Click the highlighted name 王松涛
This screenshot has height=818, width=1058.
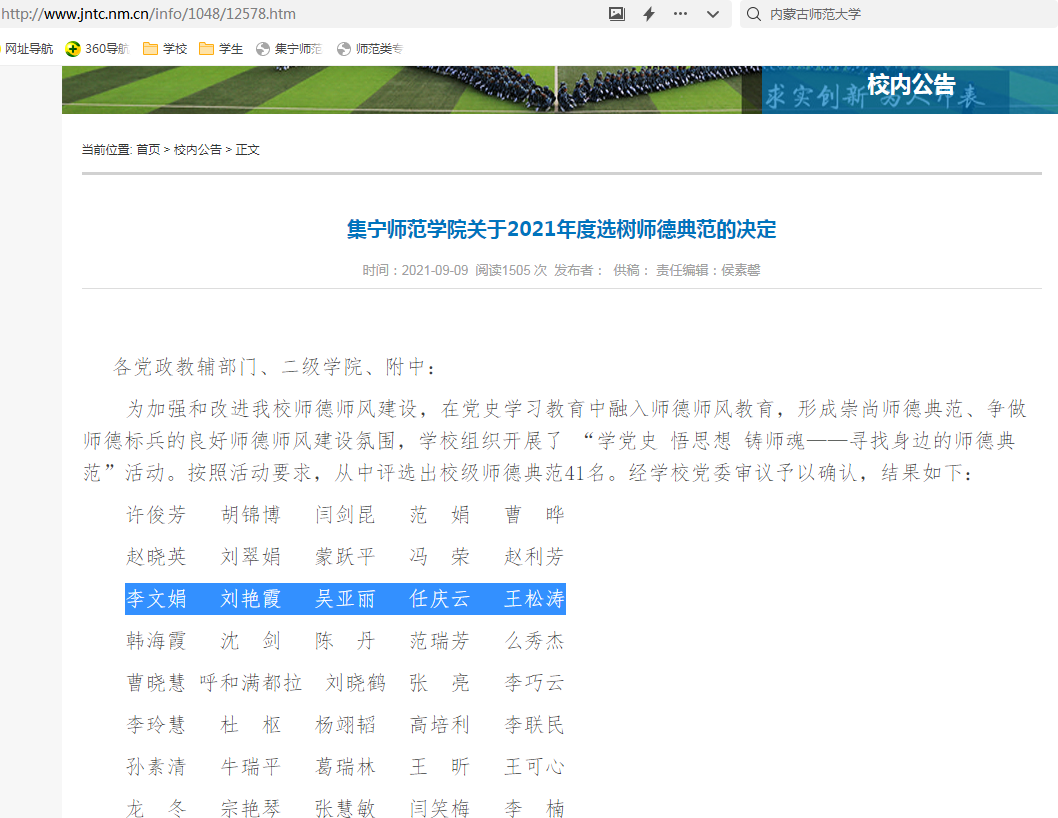(x=534, y=599)
